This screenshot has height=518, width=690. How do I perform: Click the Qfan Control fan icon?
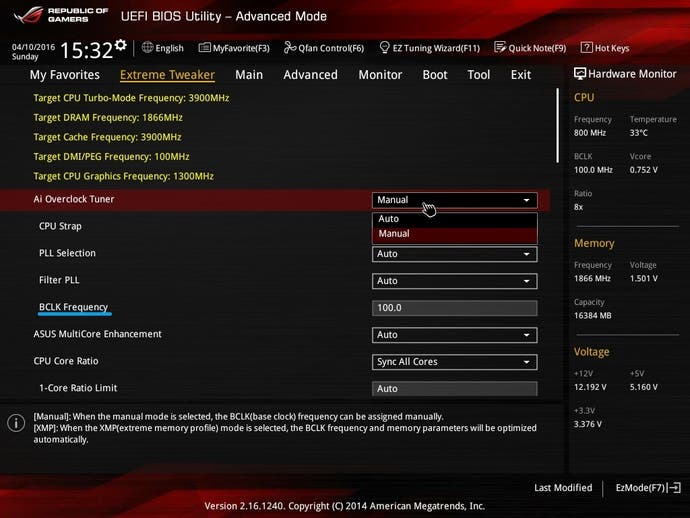290,48
